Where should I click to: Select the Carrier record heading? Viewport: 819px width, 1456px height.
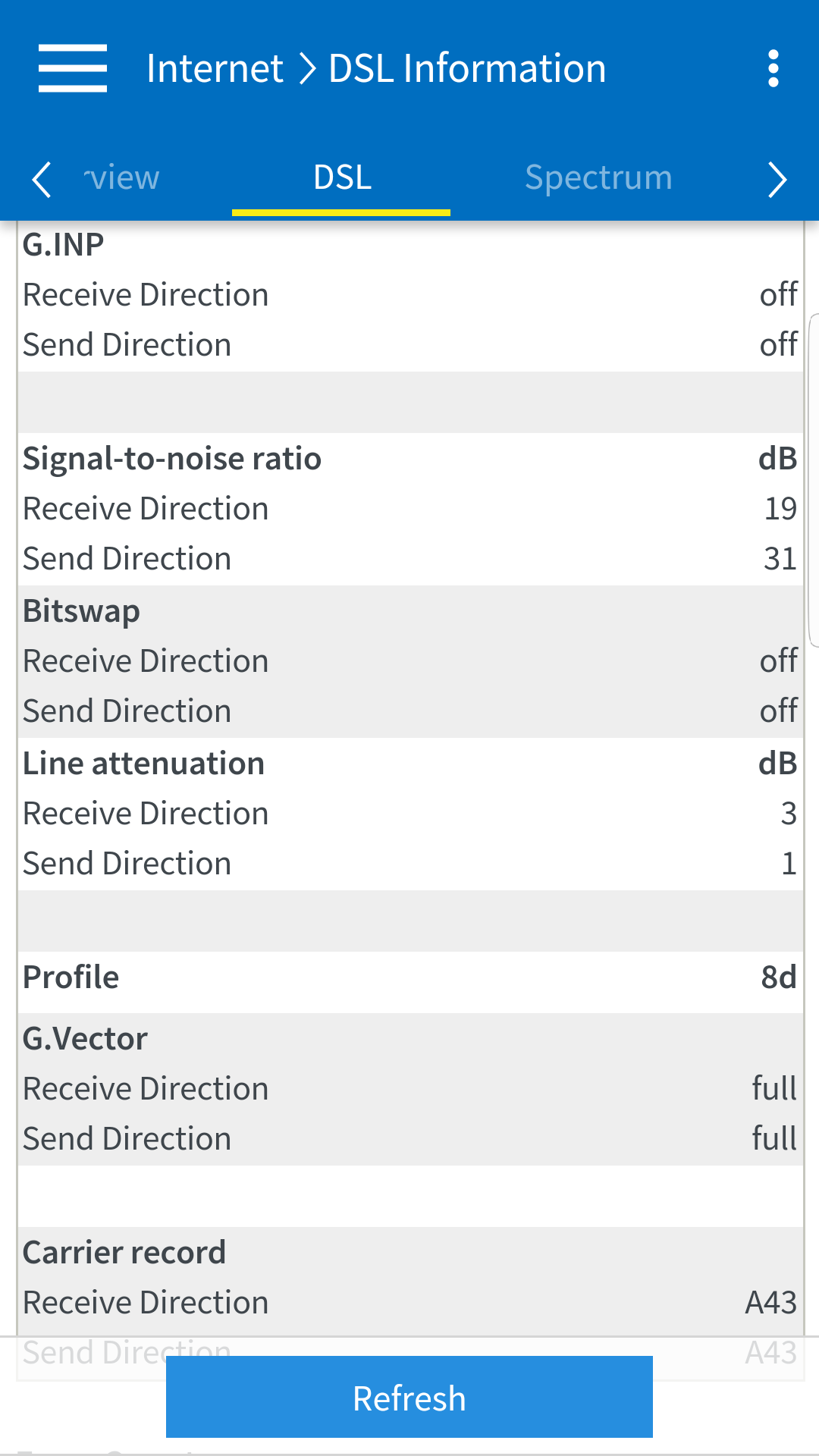(x=124, y=1253)
